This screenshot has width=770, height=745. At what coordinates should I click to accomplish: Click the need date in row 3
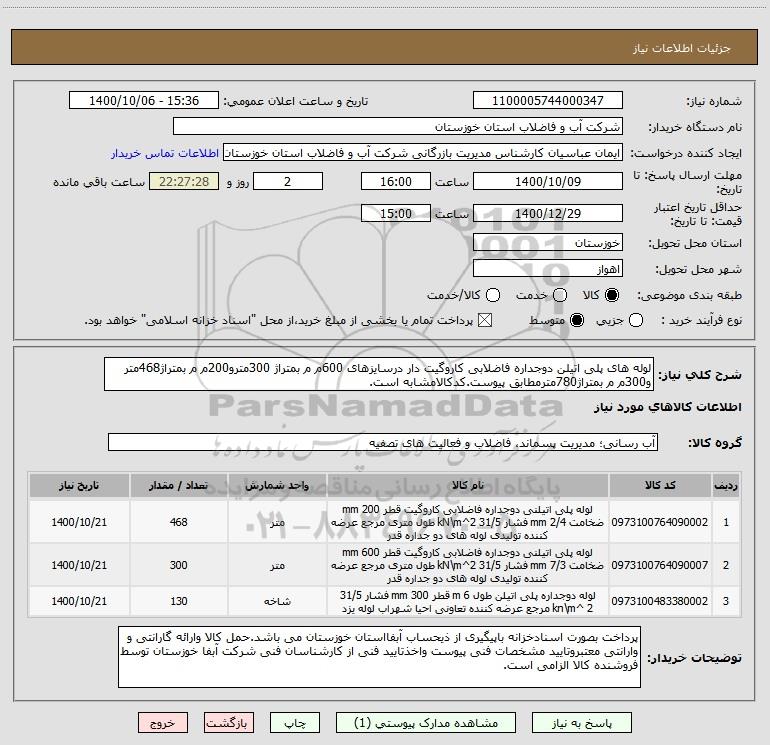[79, 601]
